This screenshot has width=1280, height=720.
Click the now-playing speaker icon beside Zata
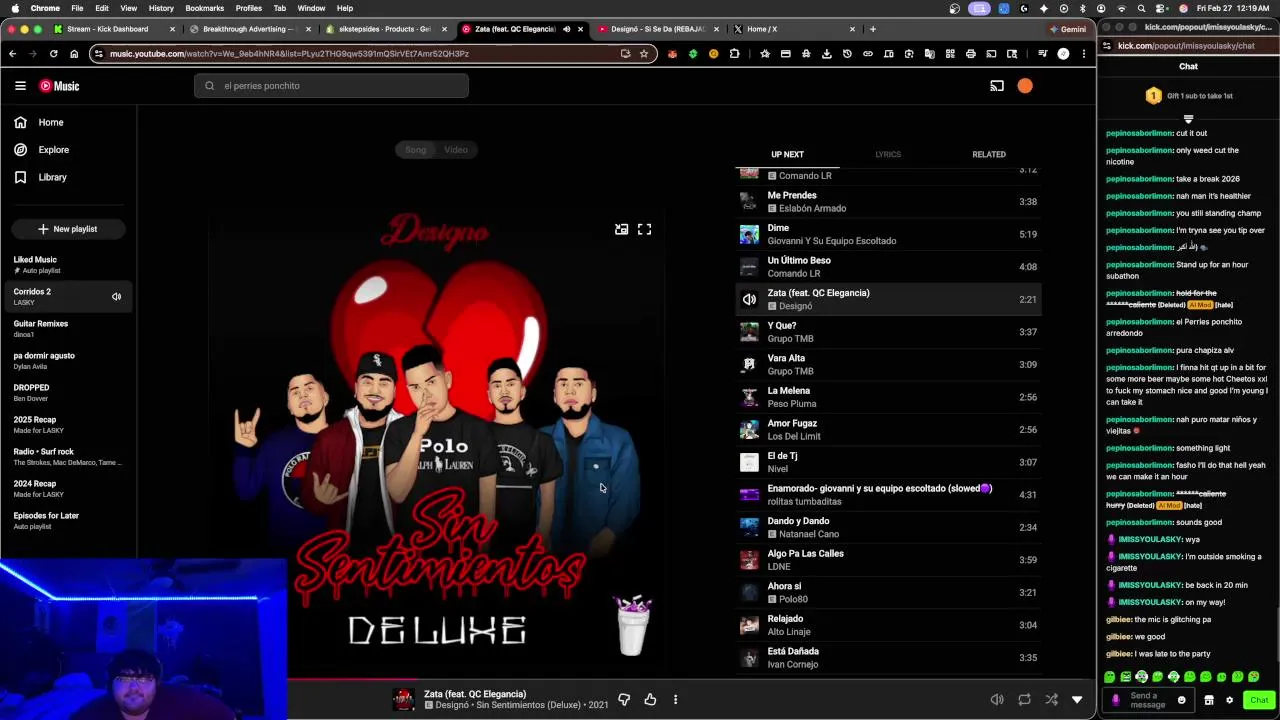pos(749,299)
